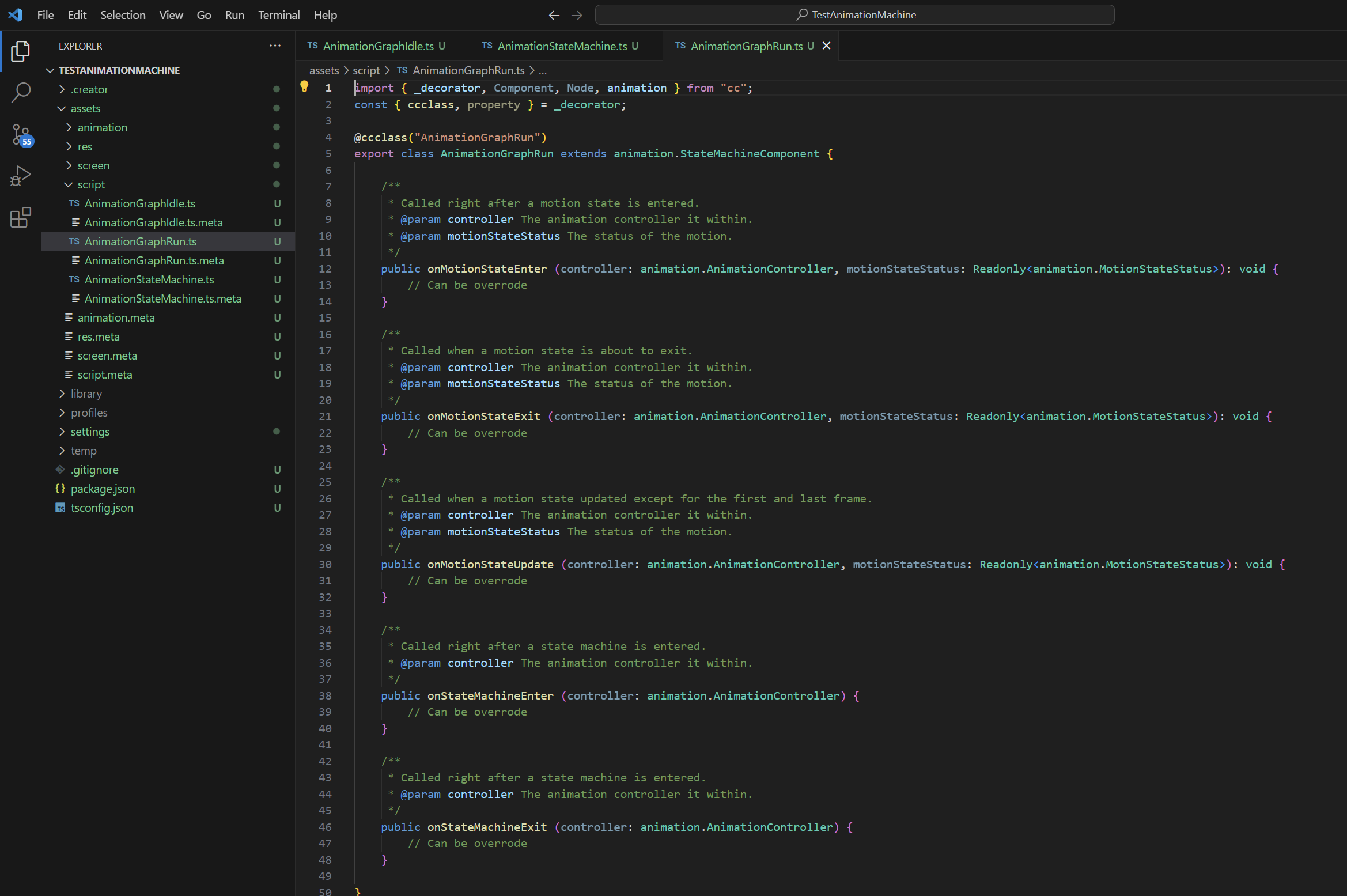Collapse the TESTANIMATIONMACHINE root section

(x=50, y=70)
